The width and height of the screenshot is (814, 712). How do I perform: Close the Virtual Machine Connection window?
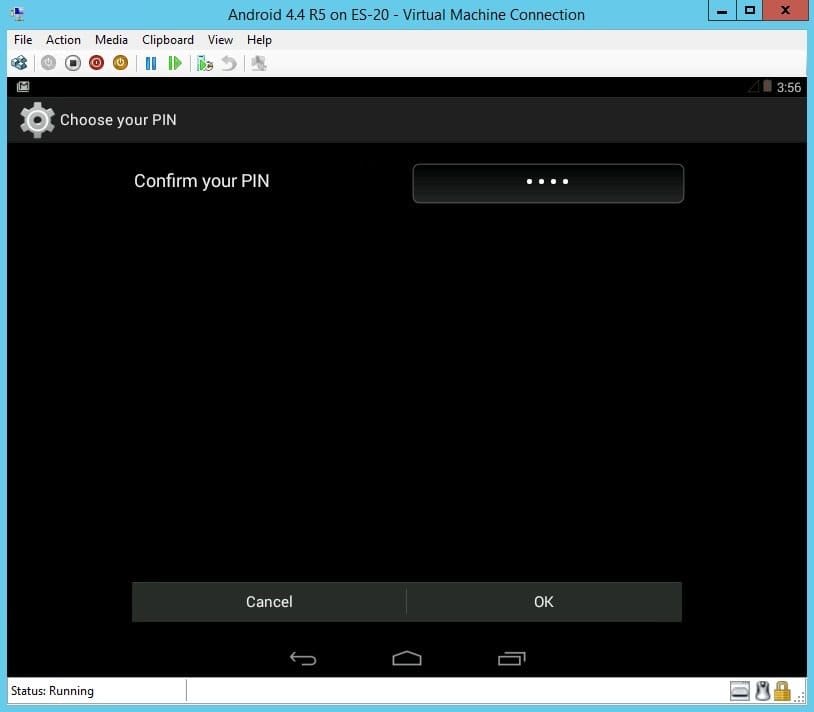[x=785, y=10]
